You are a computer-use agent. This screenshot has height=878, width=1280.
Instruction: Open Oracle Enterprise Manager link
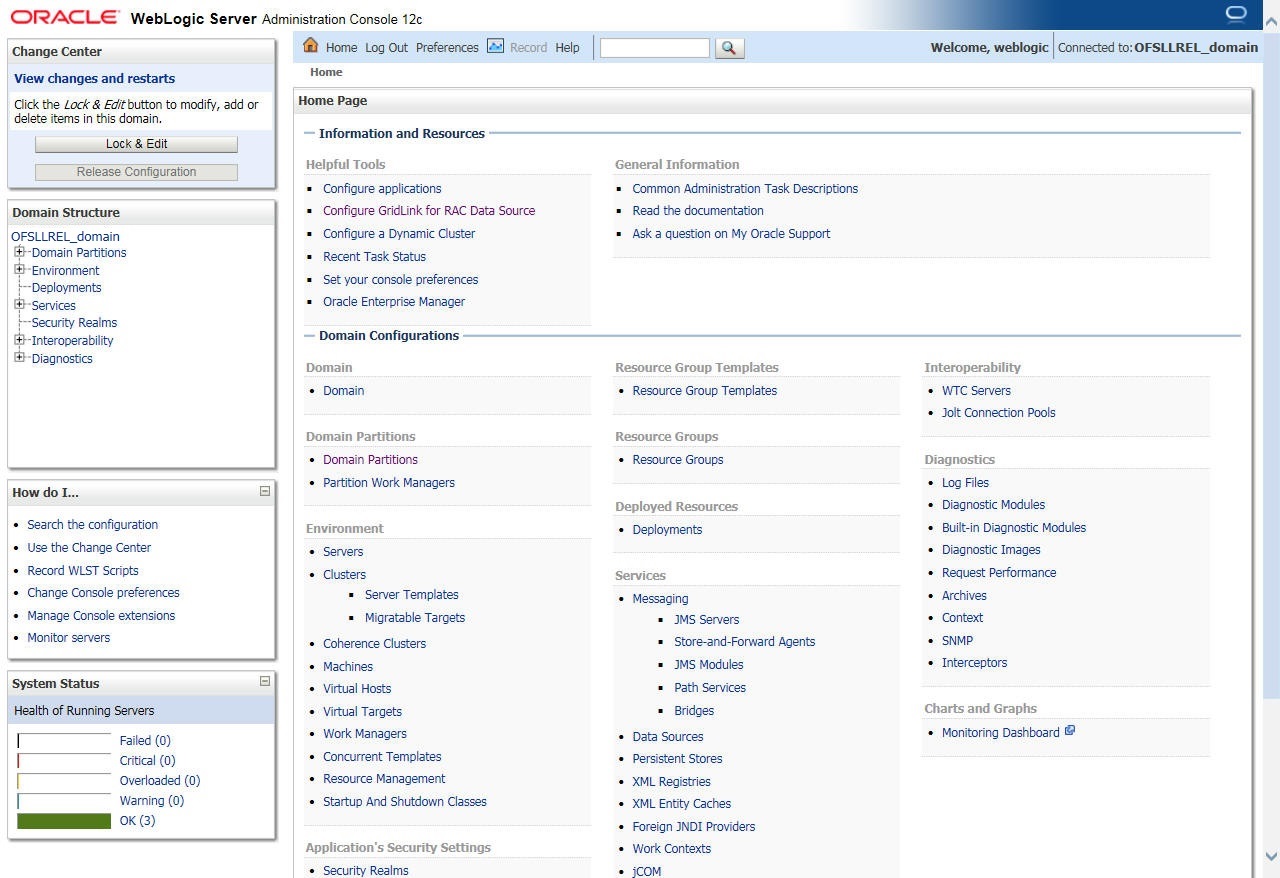tap(394, 302)
